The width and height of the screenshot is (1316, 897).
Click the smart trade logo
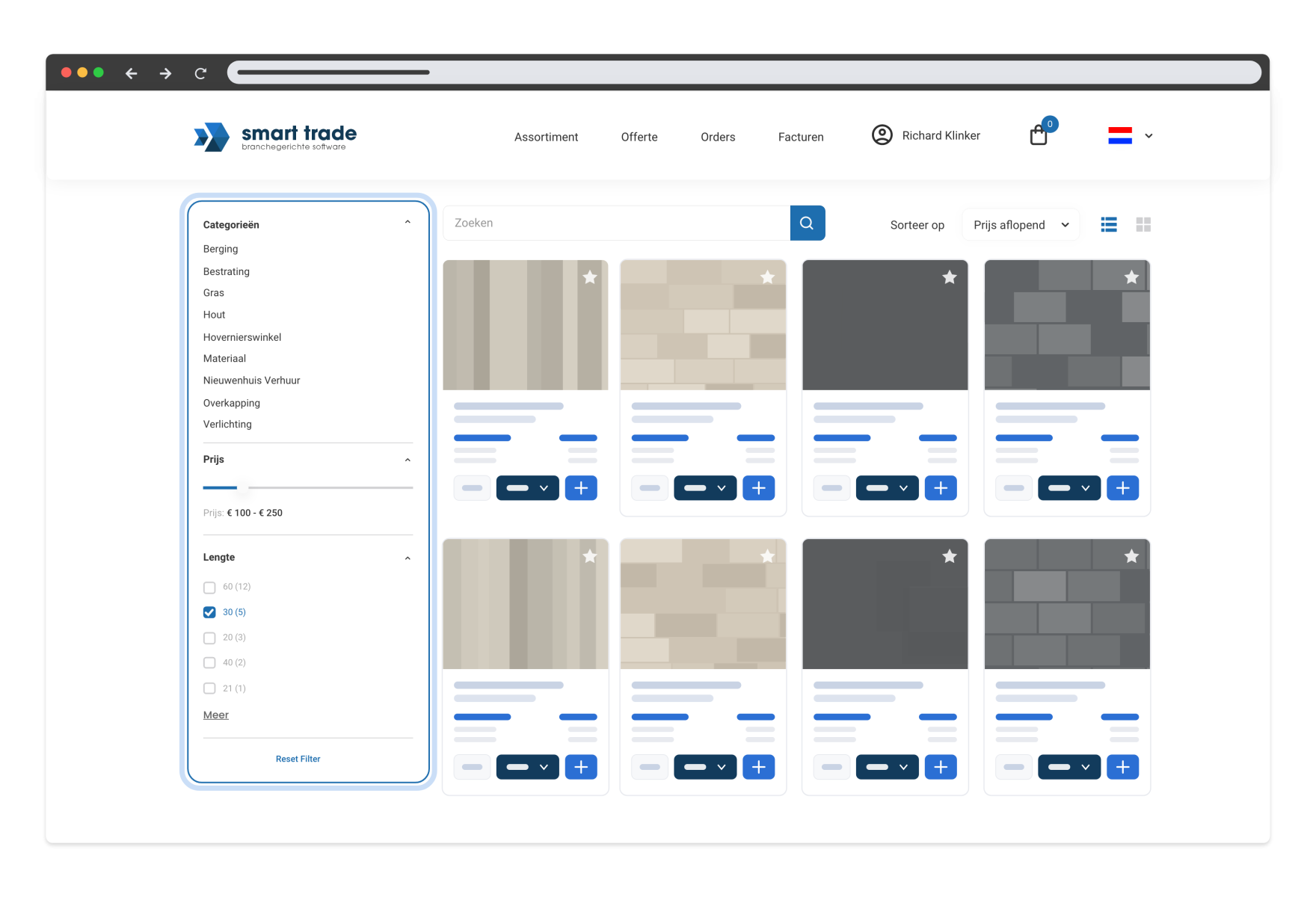(275, 137)
